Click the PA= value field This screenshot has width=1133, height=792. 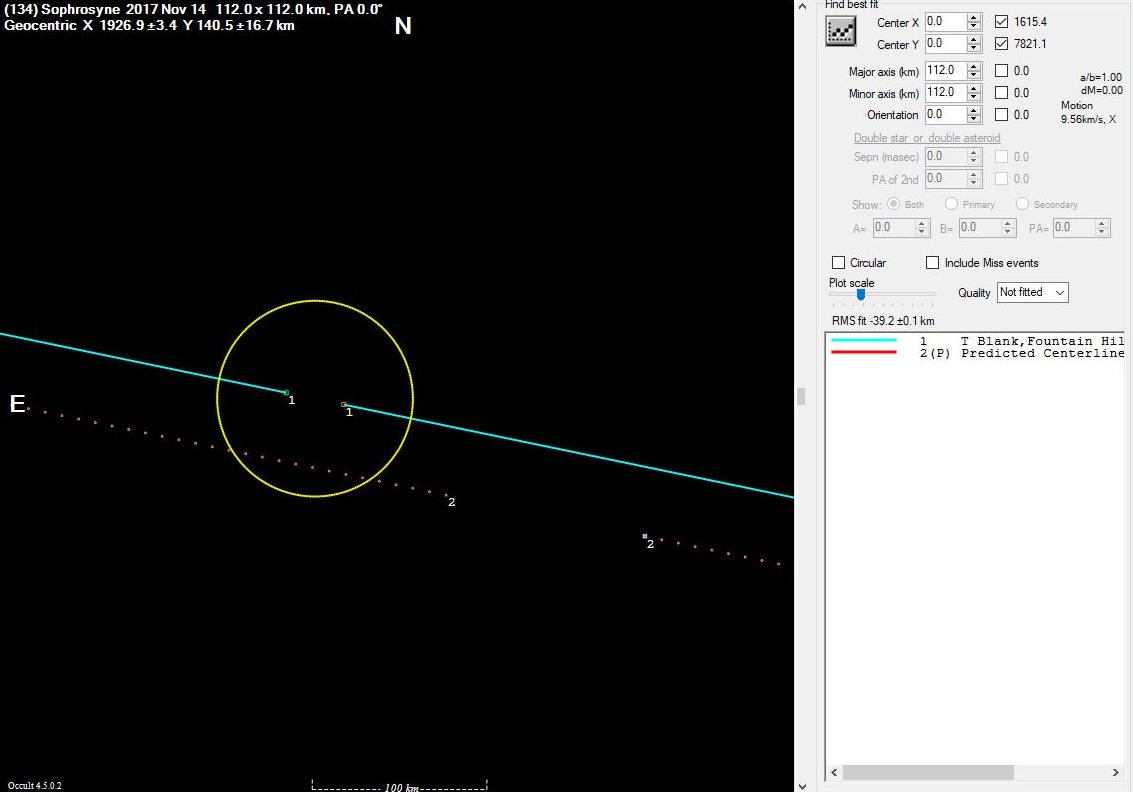(1074, 228)
